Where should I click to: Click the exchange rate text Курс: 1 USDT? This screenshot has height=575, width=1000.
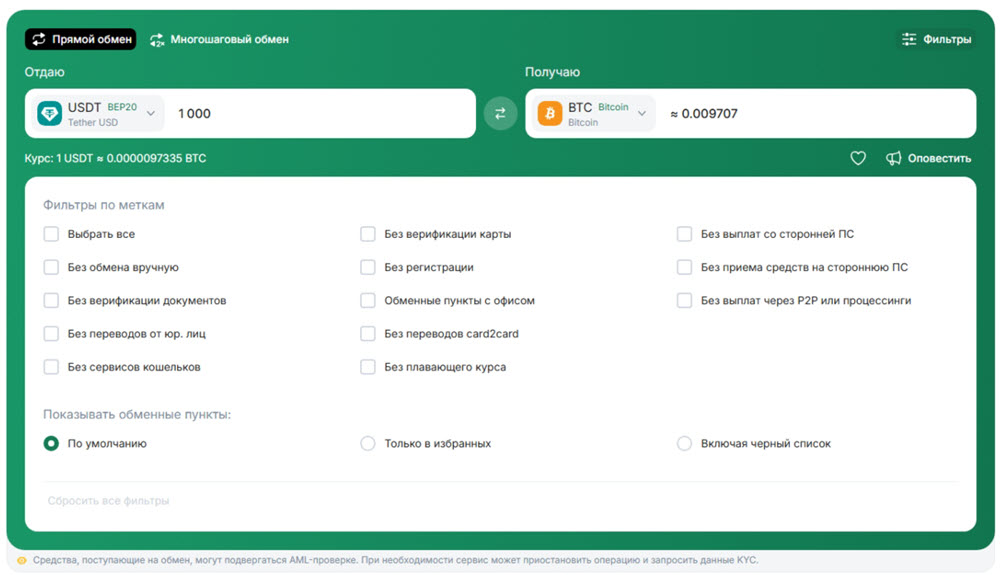(115, 158)
